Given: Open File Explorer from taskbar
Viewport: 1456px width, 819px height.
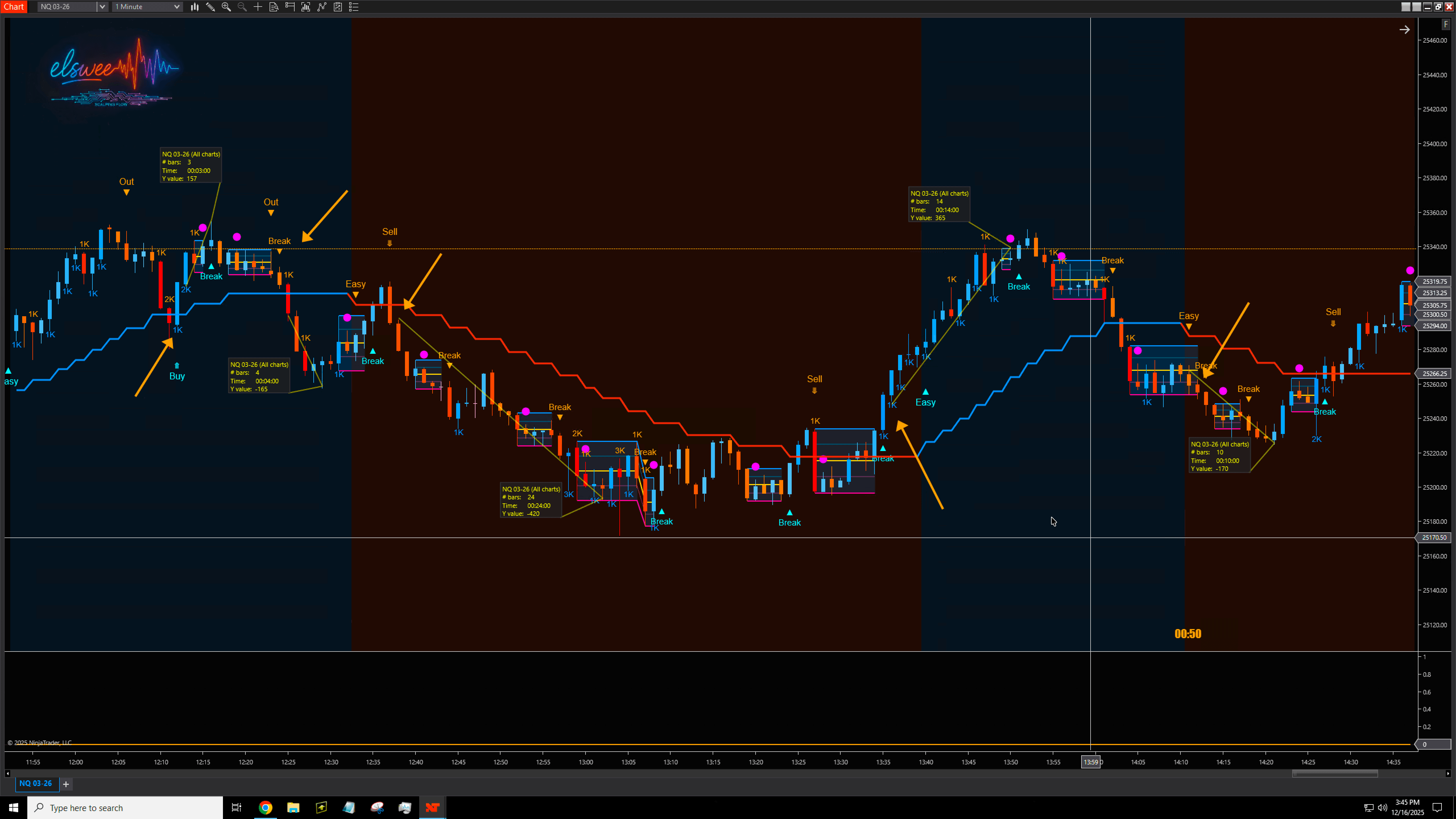Looking at the screenshot, I should pyautogui.click(x=293, y=808).
